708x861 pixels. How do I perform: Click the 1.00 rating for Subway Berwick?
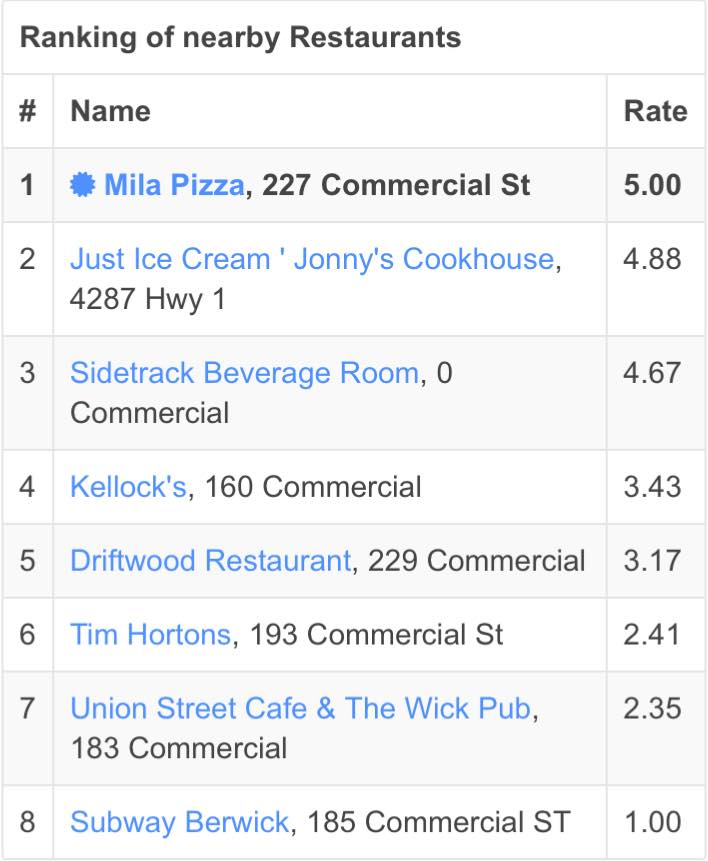(x=653, y=823)
